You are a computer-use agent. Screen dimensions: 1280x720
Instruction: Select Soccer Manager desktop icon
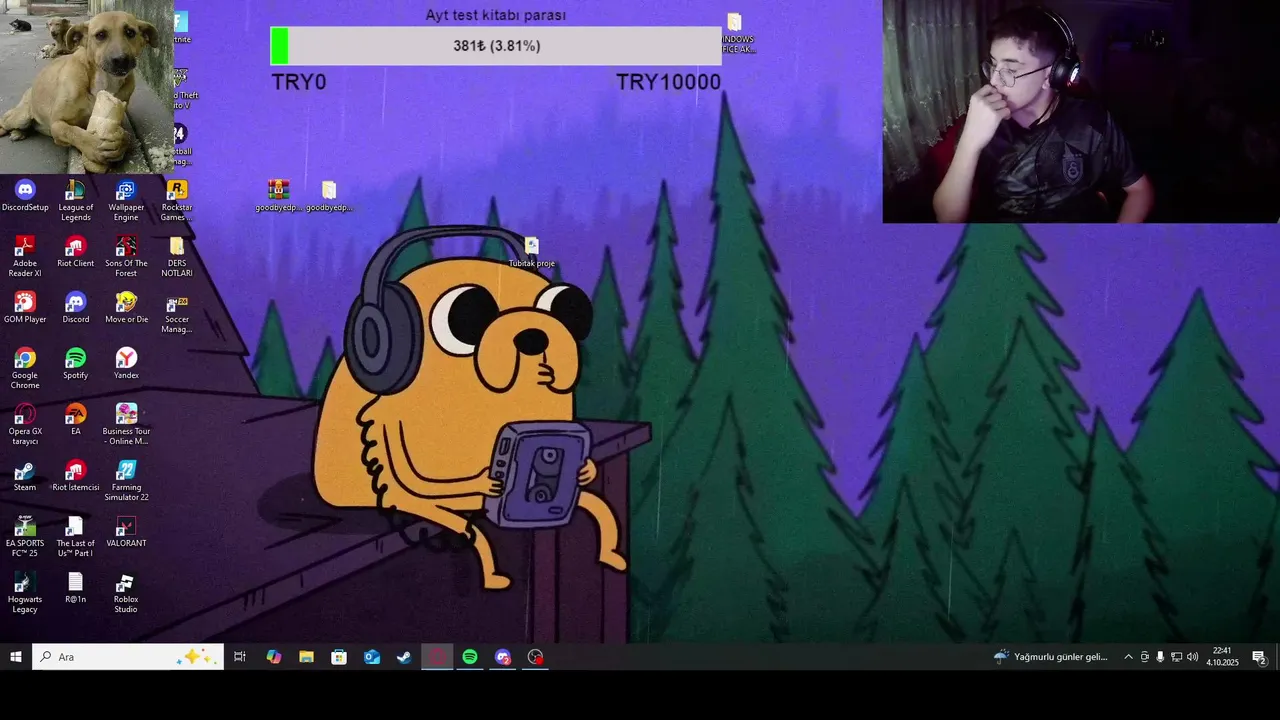pyautogui.click(x=176, y=312)
